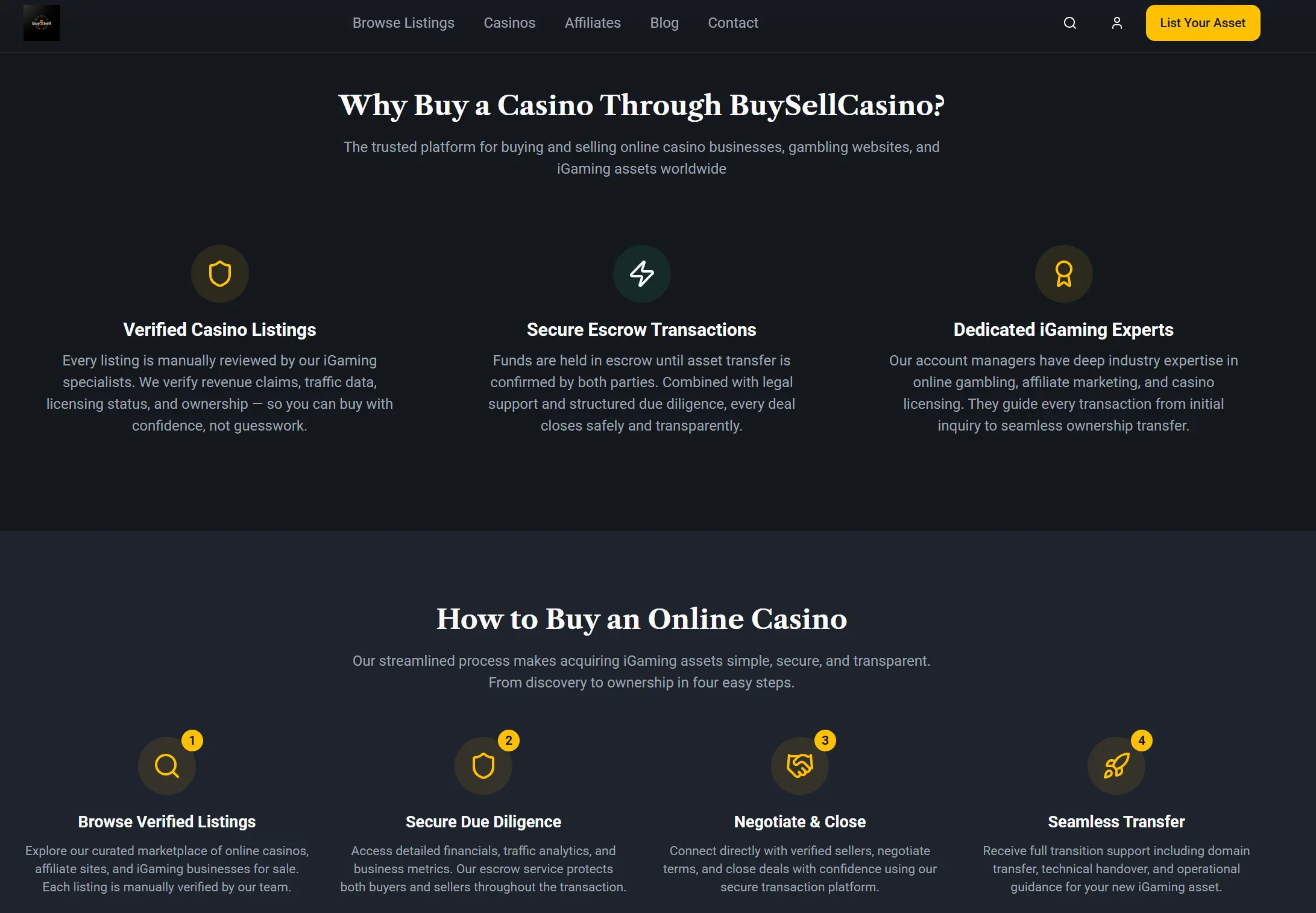Select the Verified Casino Listings heading
Screen dimensions: 1316x913
[x=220, y=330]
